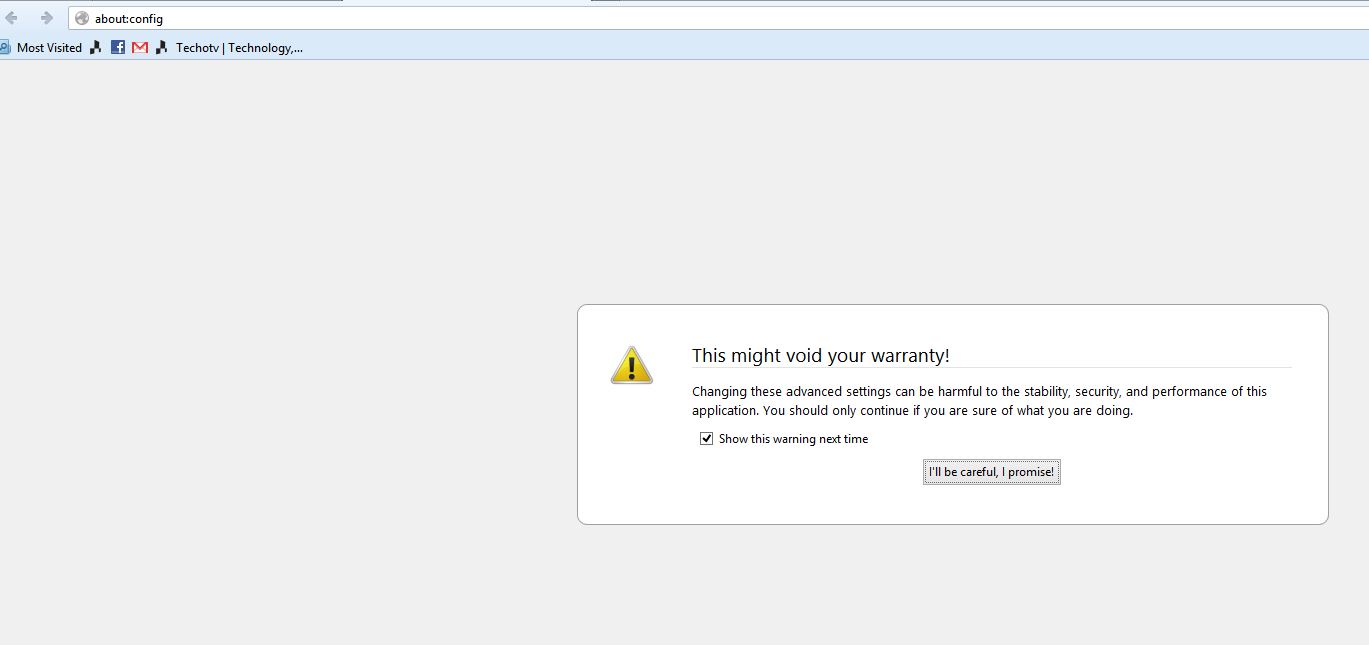The height and width of the screenshot is (645, 1369).
Task: Click the globe site identity icon
Action: [x=82, y=18]
